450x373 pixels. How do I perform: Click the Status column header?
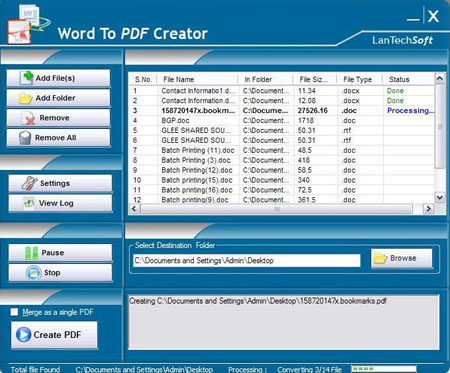pyautogui.click(x=409, y=80)
